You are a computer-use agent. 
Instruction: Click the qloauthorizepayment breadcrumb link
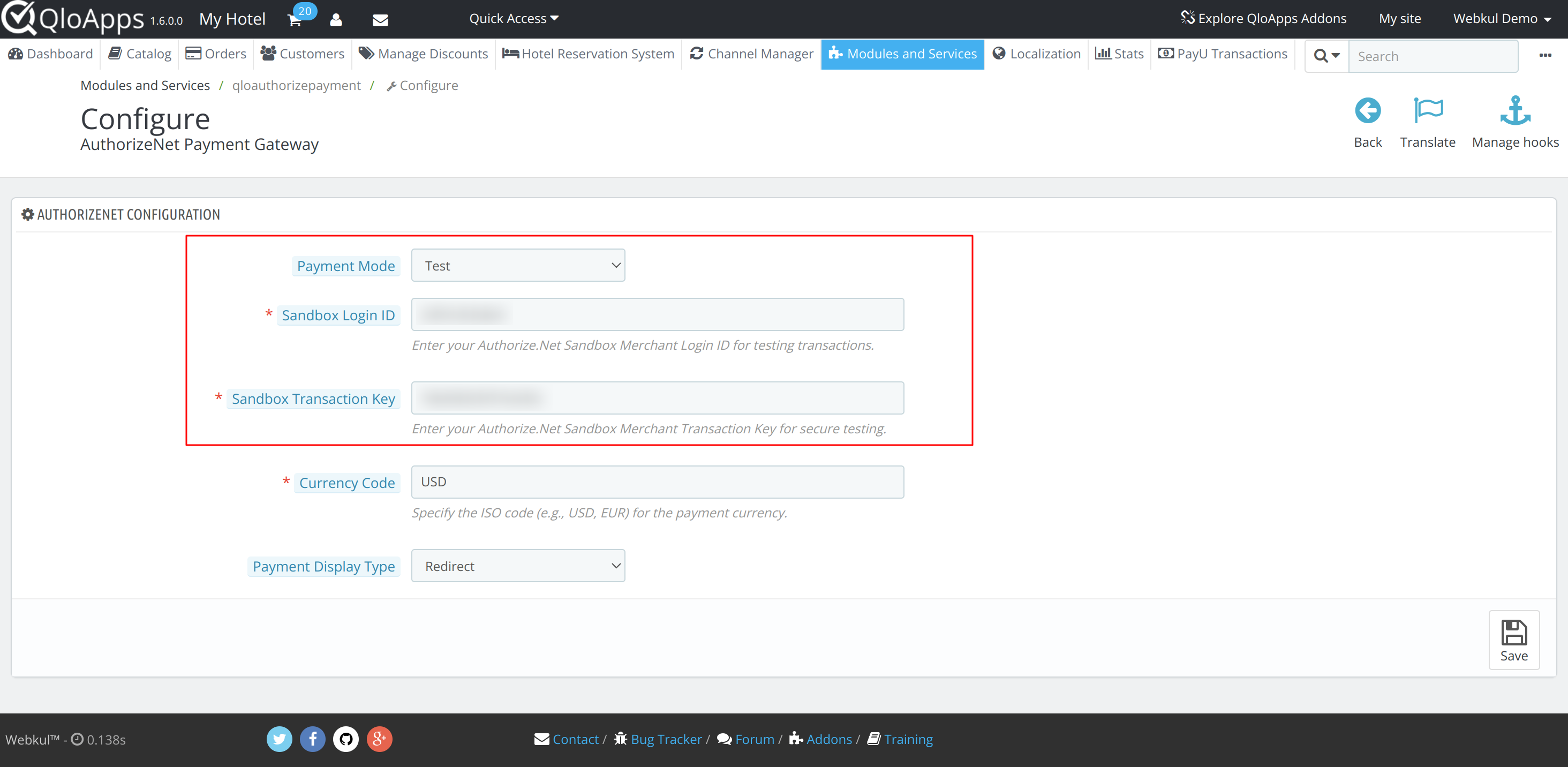click(x=296, y=85)
